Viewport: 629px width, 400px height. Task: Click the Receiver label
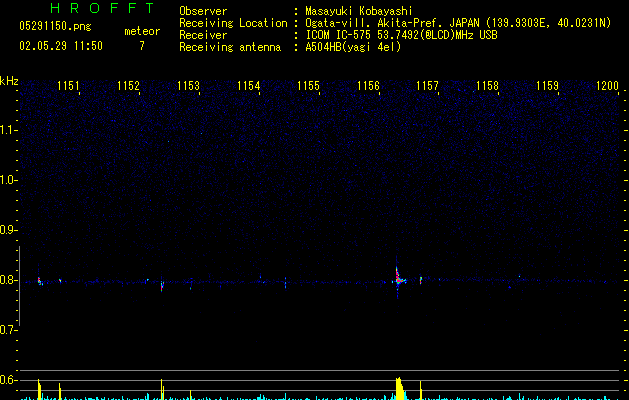click(x=203, y=35)
